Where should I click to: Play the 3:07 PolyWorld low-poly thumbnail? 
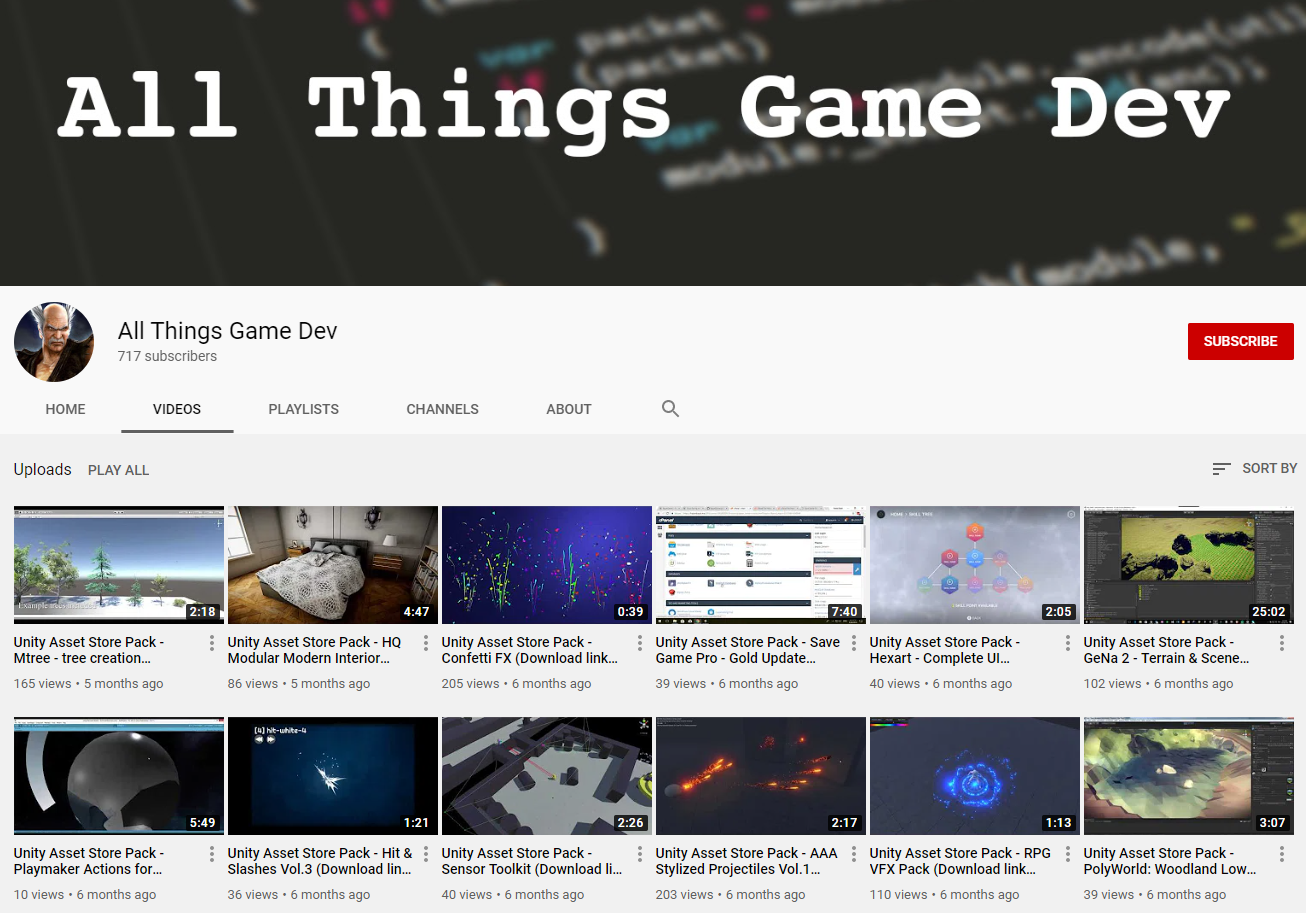coord(1189,776)
